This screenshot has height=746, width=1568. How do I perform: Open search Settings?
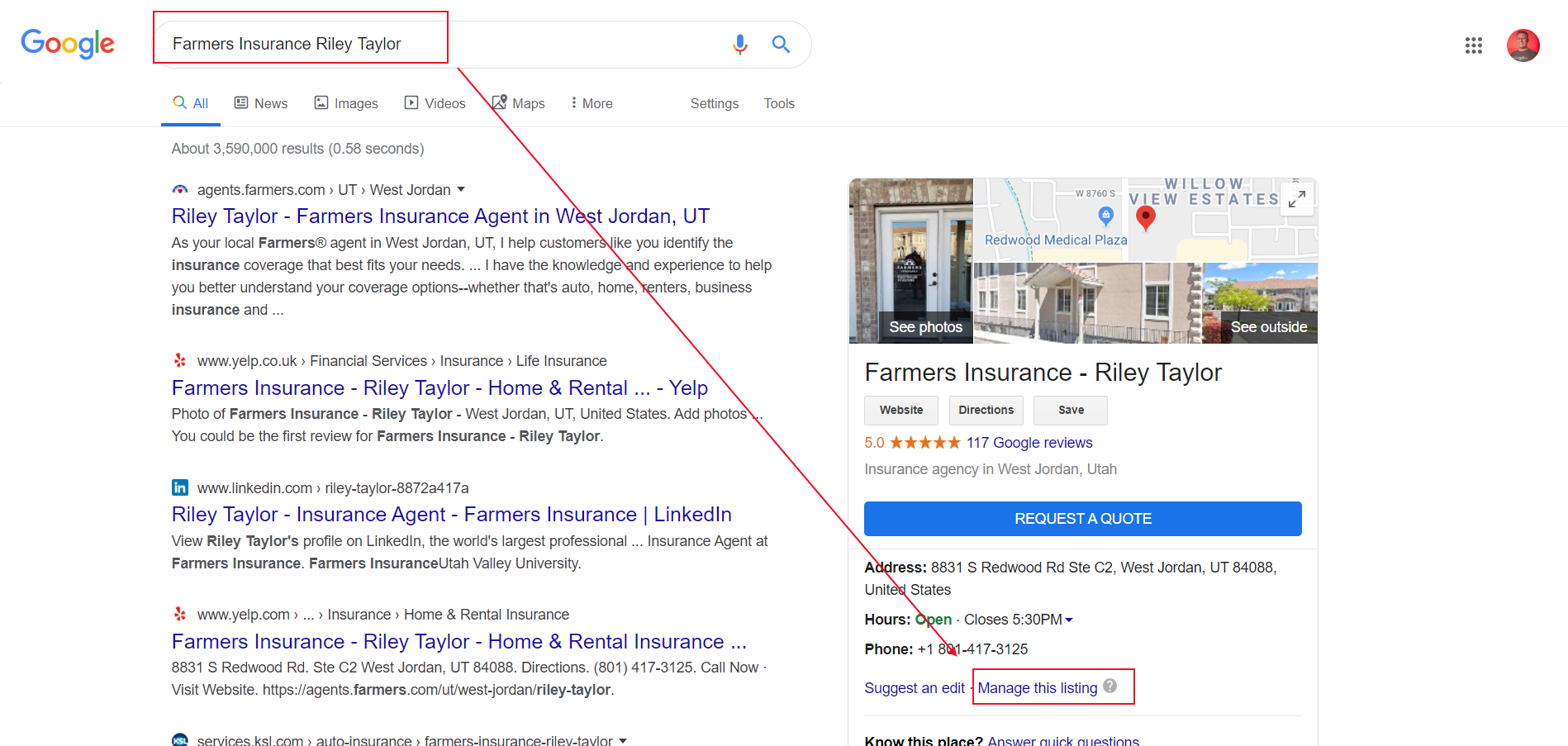tap(715, 103)
